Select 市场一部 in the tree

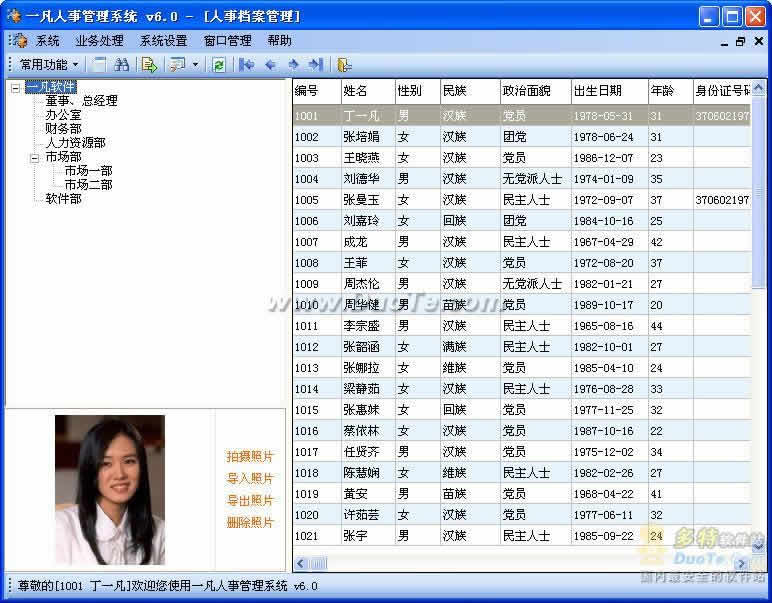(89, 171)
